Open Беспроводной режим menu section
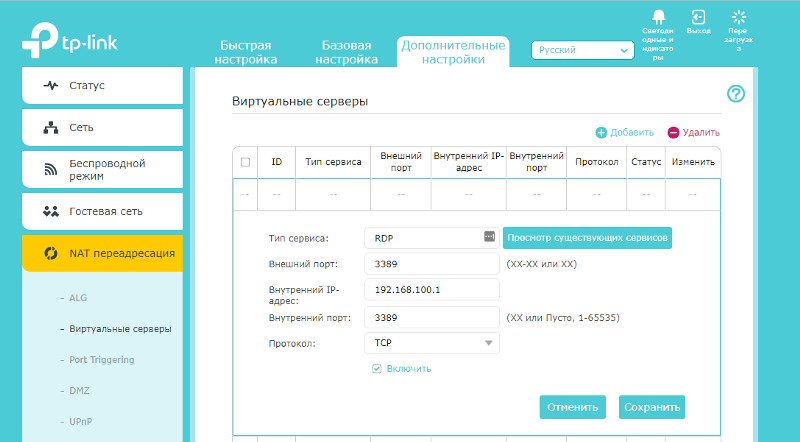This screenshot has width=800, height=442. tap(103, 169)
